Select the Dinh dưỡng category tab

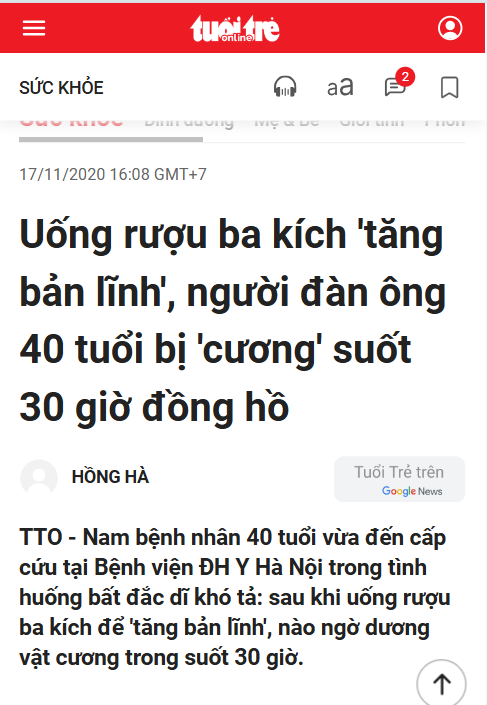tap(189, 123)
